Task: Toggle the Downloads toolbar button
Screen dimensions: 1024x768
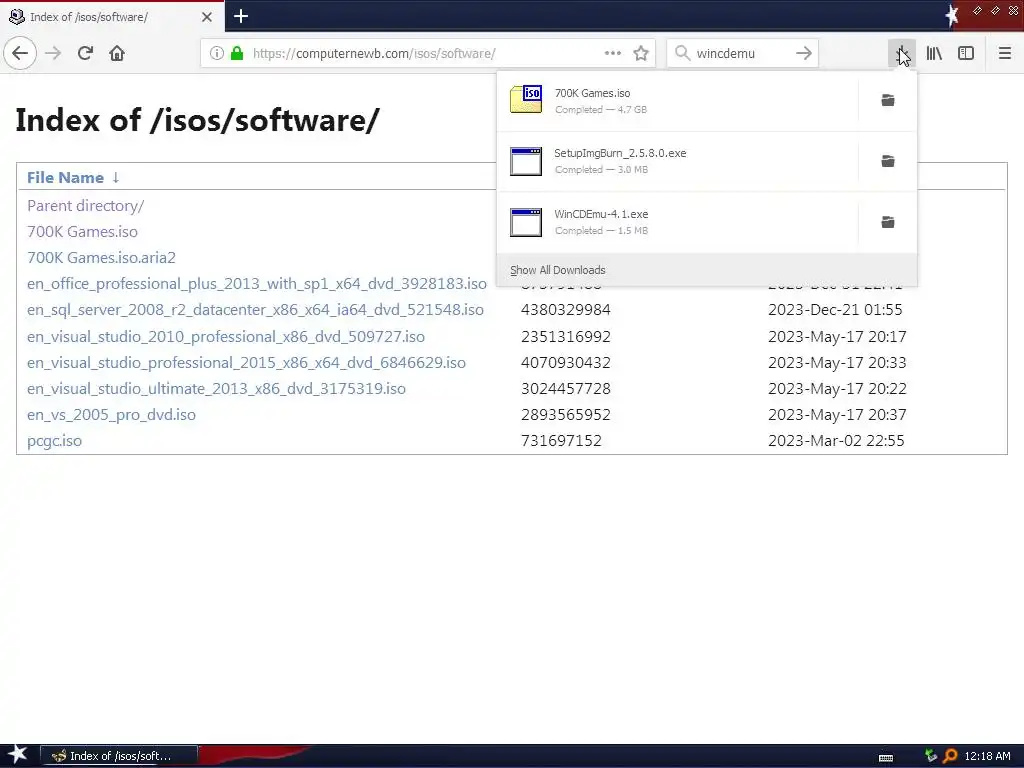Action: (x=902, y=53)
